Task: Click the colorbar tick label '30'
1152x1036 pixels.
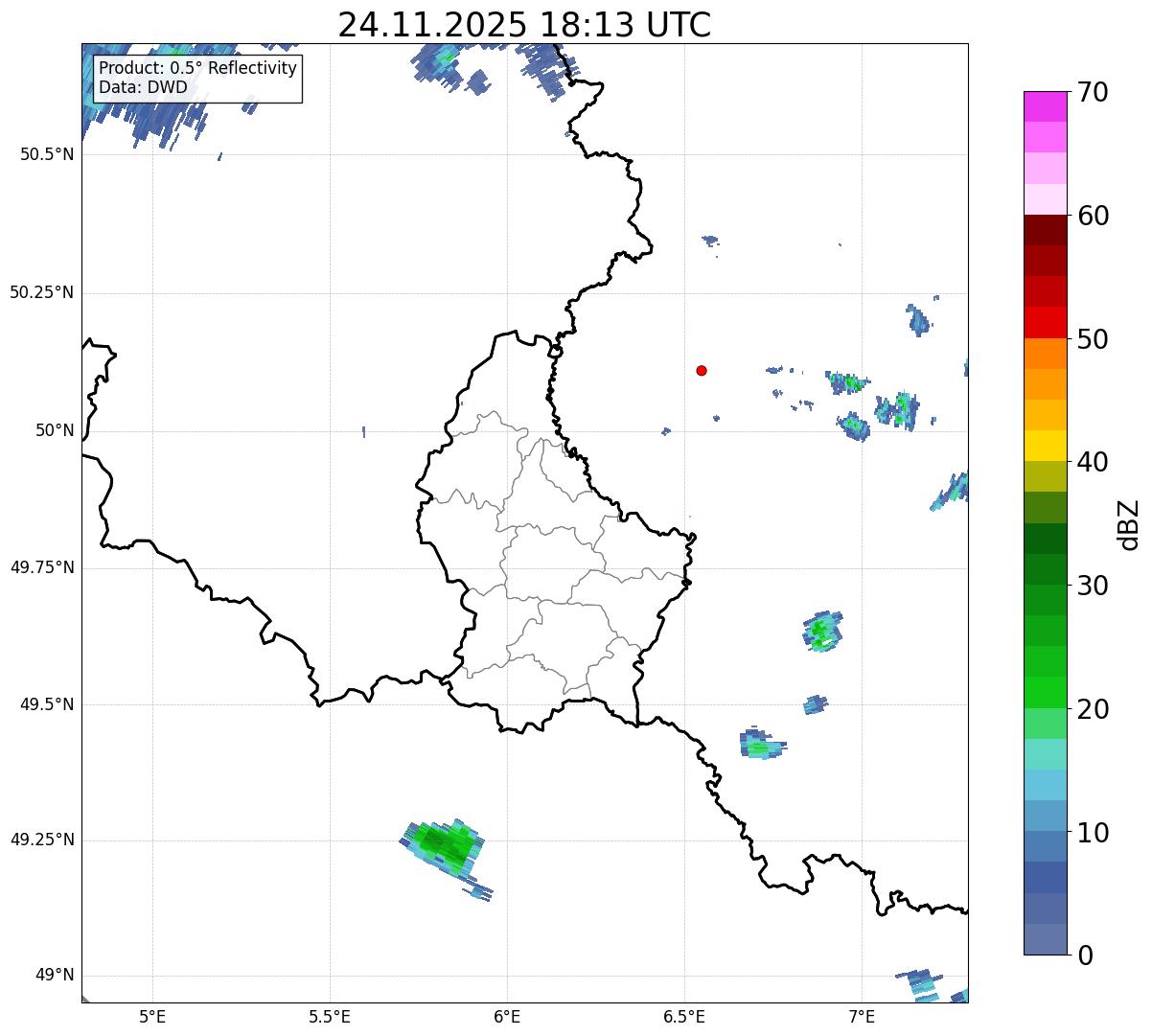Action: click(x=1092, y=586)
